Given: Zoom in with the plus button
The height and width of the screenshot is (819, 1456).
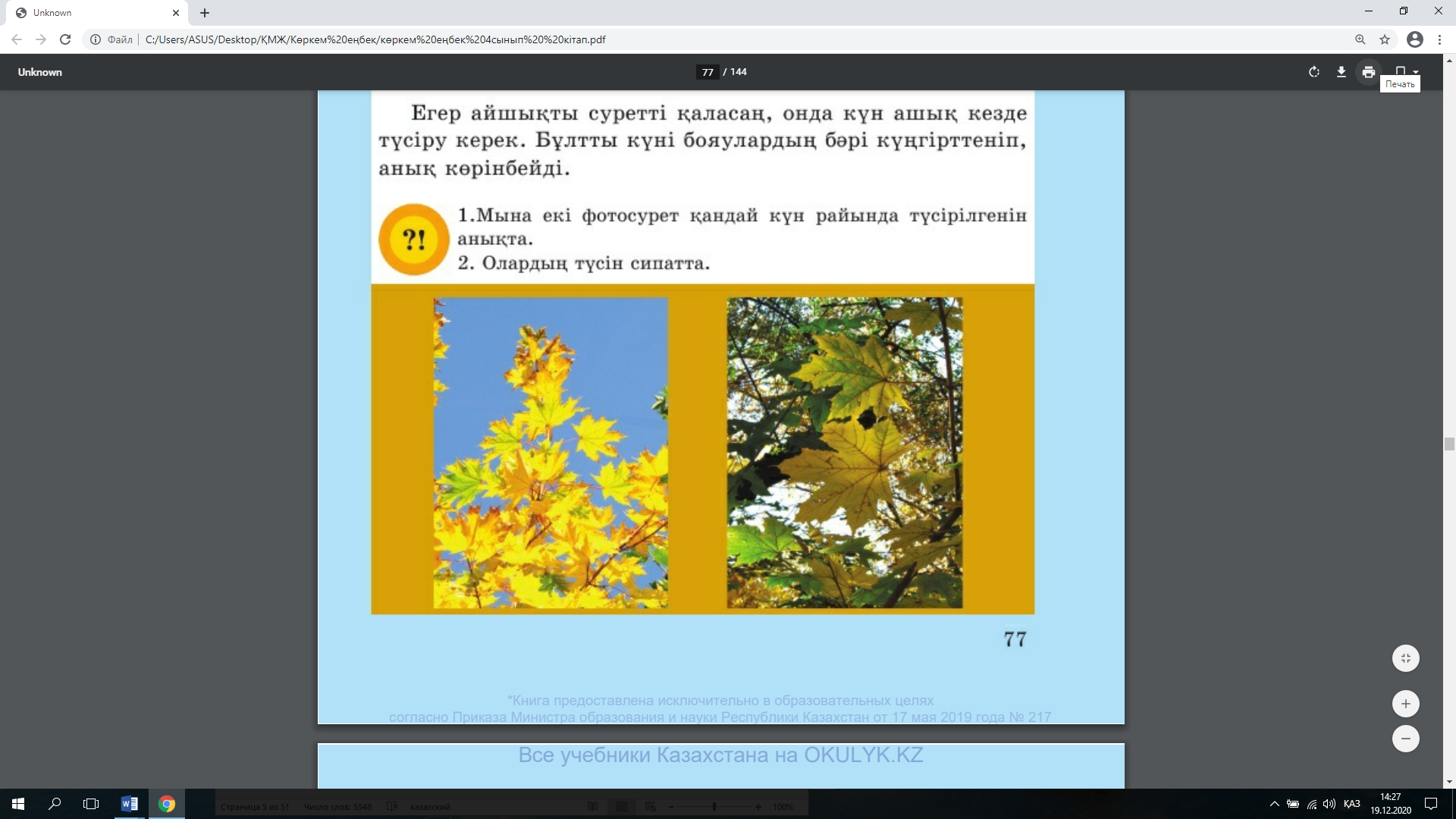Looking at the screenshot, I should click(1405, 704).
